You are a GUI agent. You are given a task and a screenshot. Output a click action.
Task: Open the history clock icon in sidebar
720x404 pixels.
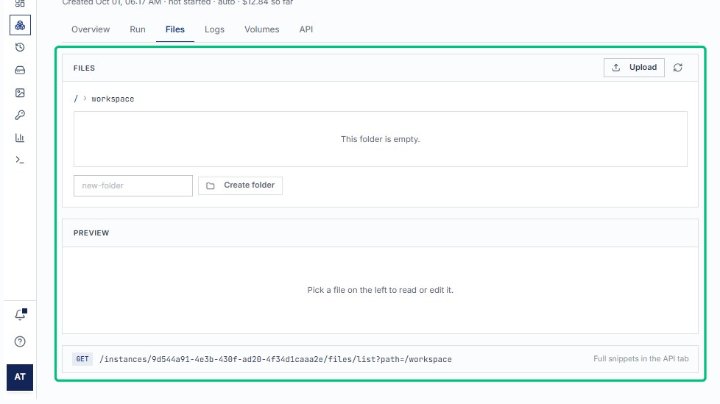(20, 47)
